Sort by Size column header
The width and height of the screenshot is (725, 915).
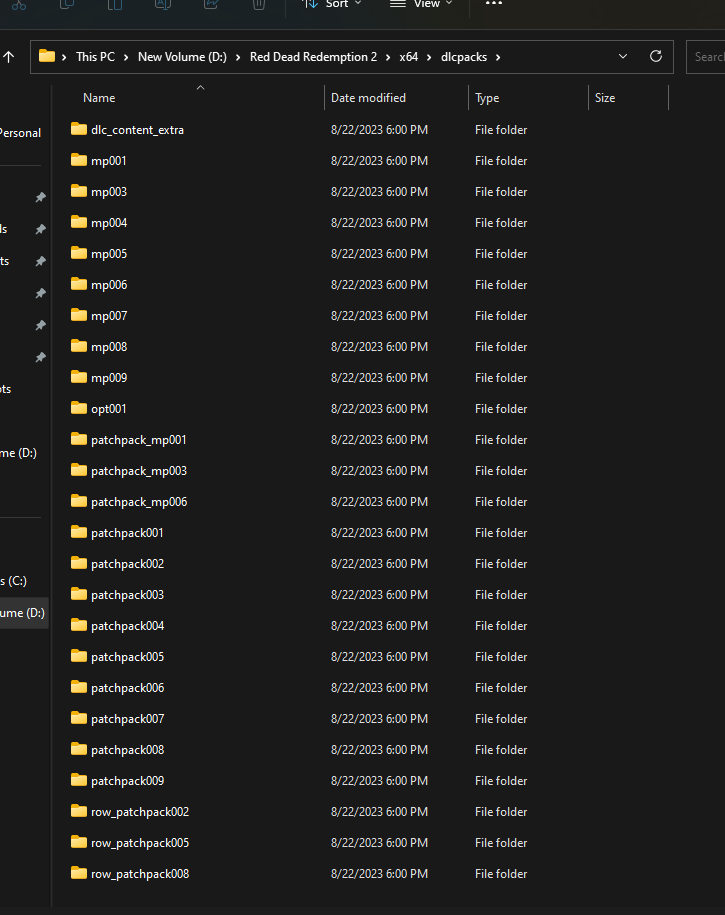point(605,97)
